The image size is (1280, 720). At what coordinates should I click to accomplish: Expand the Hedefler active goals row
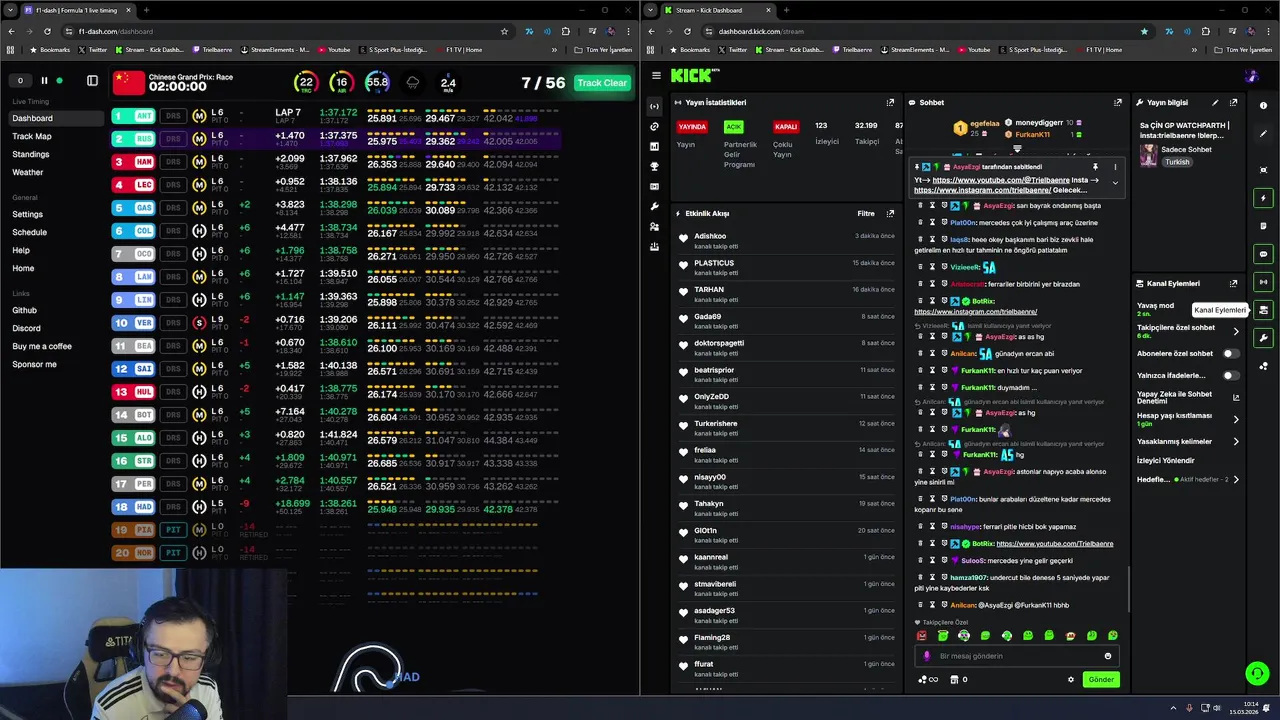[x=1188, y=479]
